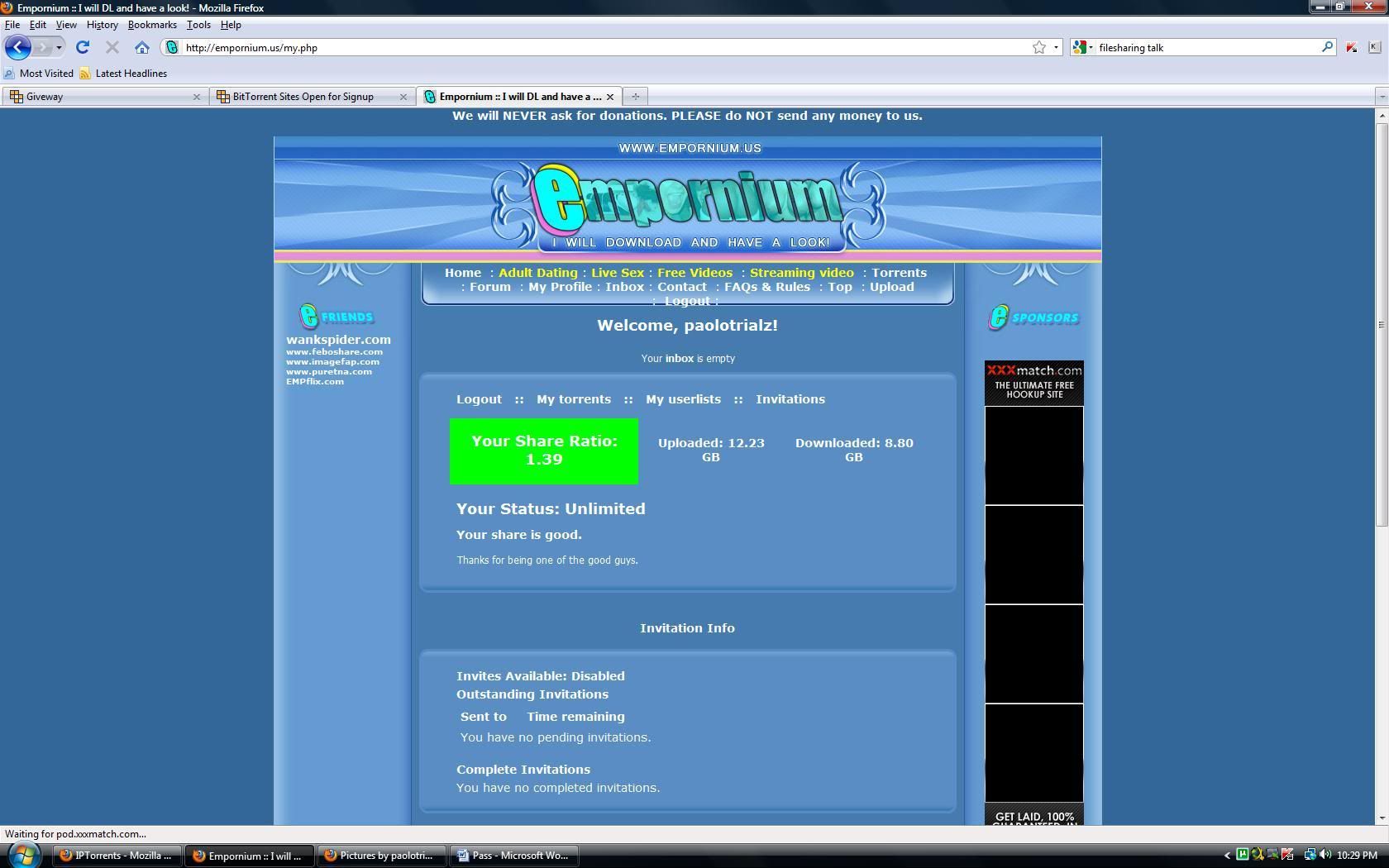Open the View menu

pyautogui.click(x=66, y=25)
